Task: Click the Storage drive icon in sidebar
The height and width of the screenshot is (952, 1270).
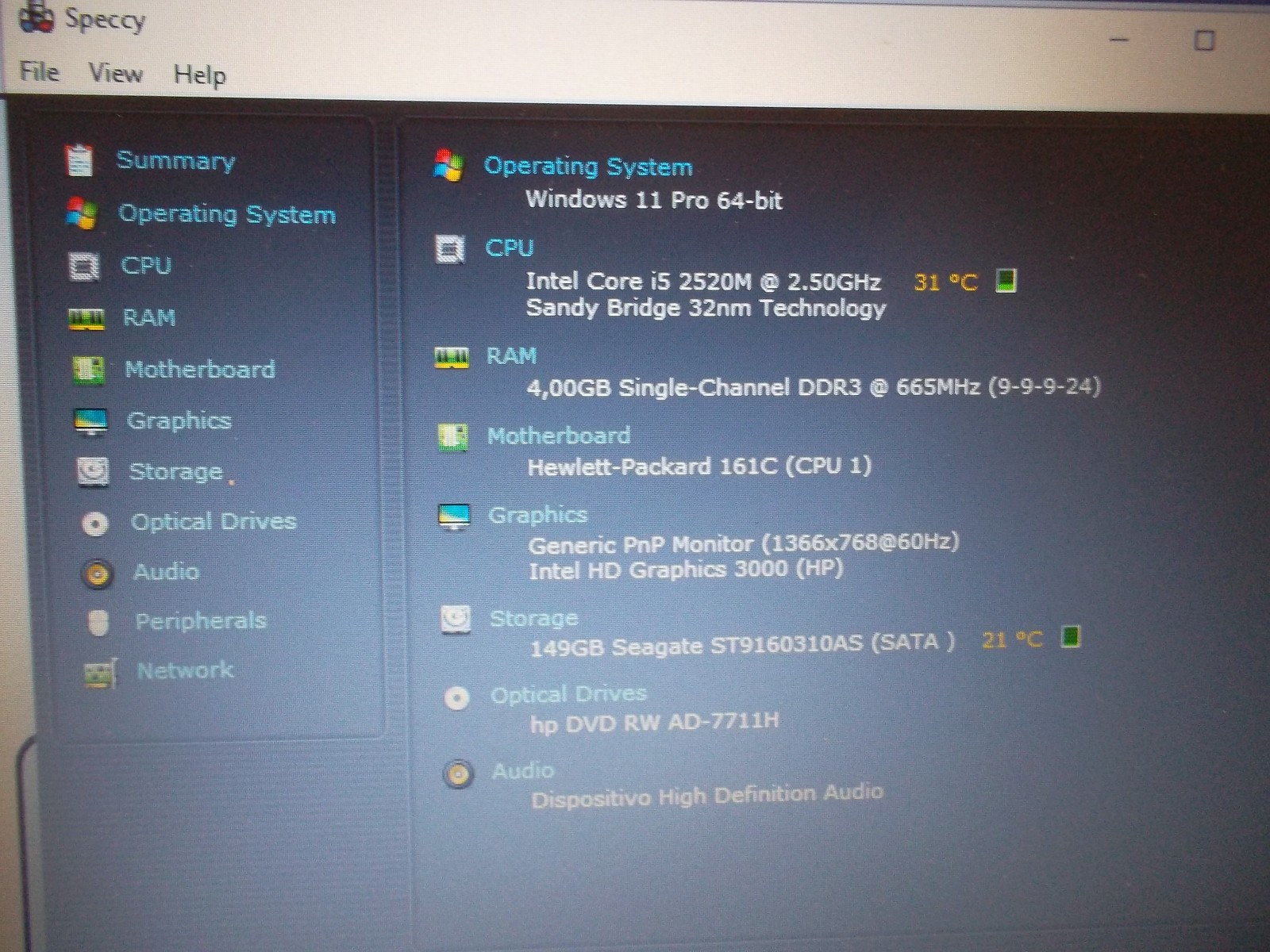Action: (x=93, y=471)
